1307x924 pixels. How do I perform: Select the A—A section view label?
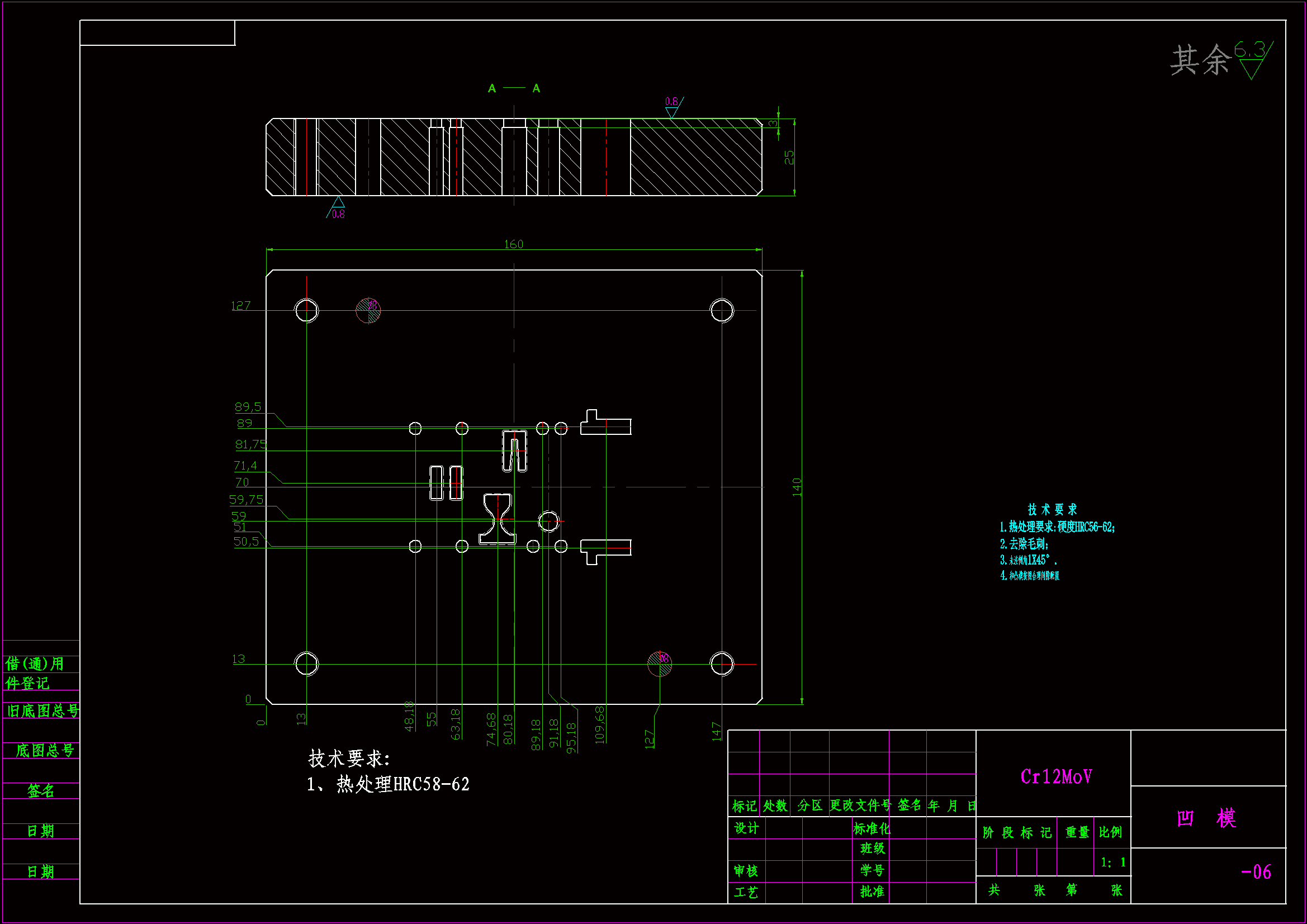[x=513, y=88]
